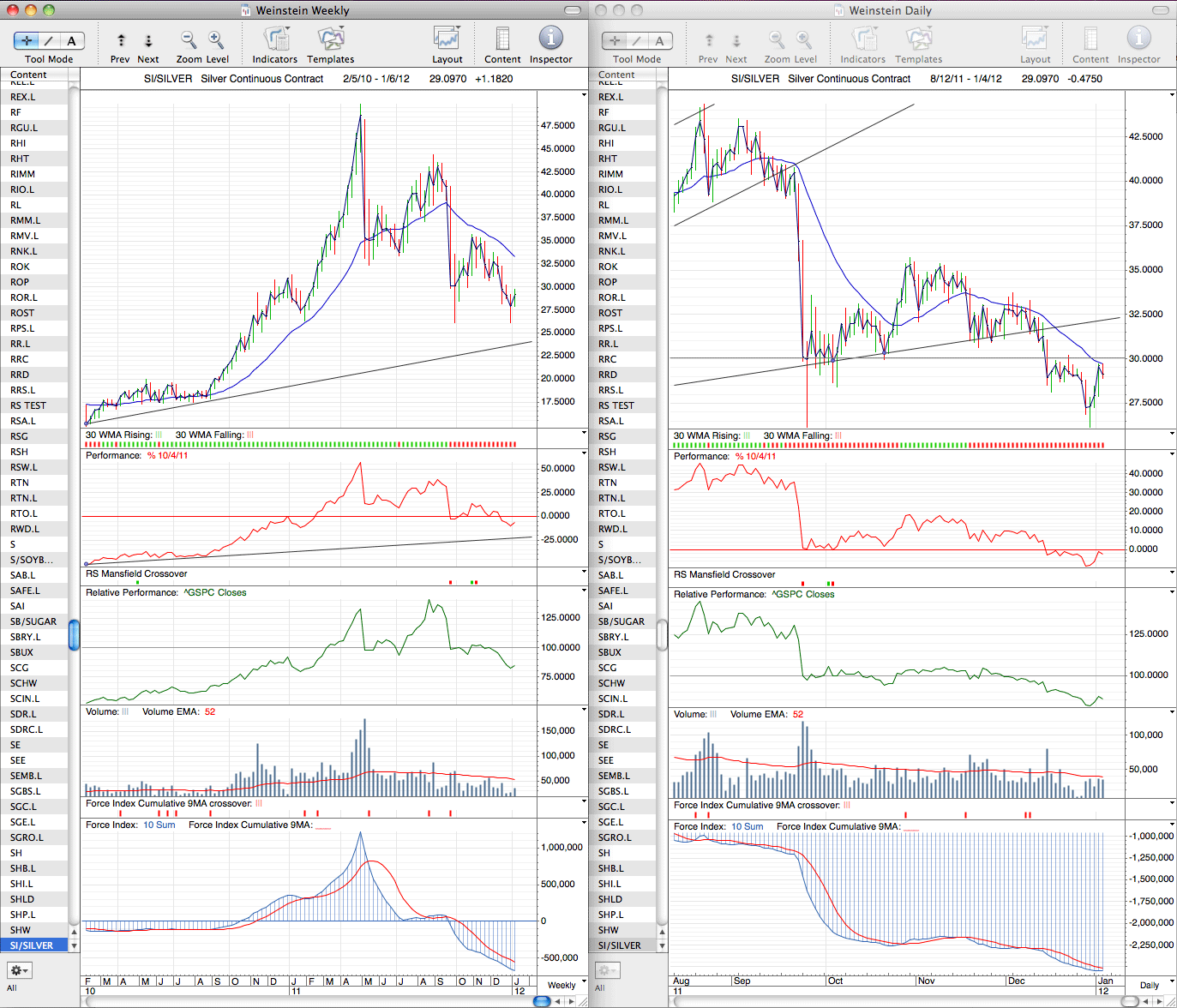
Task: Click Content column header in Weekly list
Action: click(34, 75)
